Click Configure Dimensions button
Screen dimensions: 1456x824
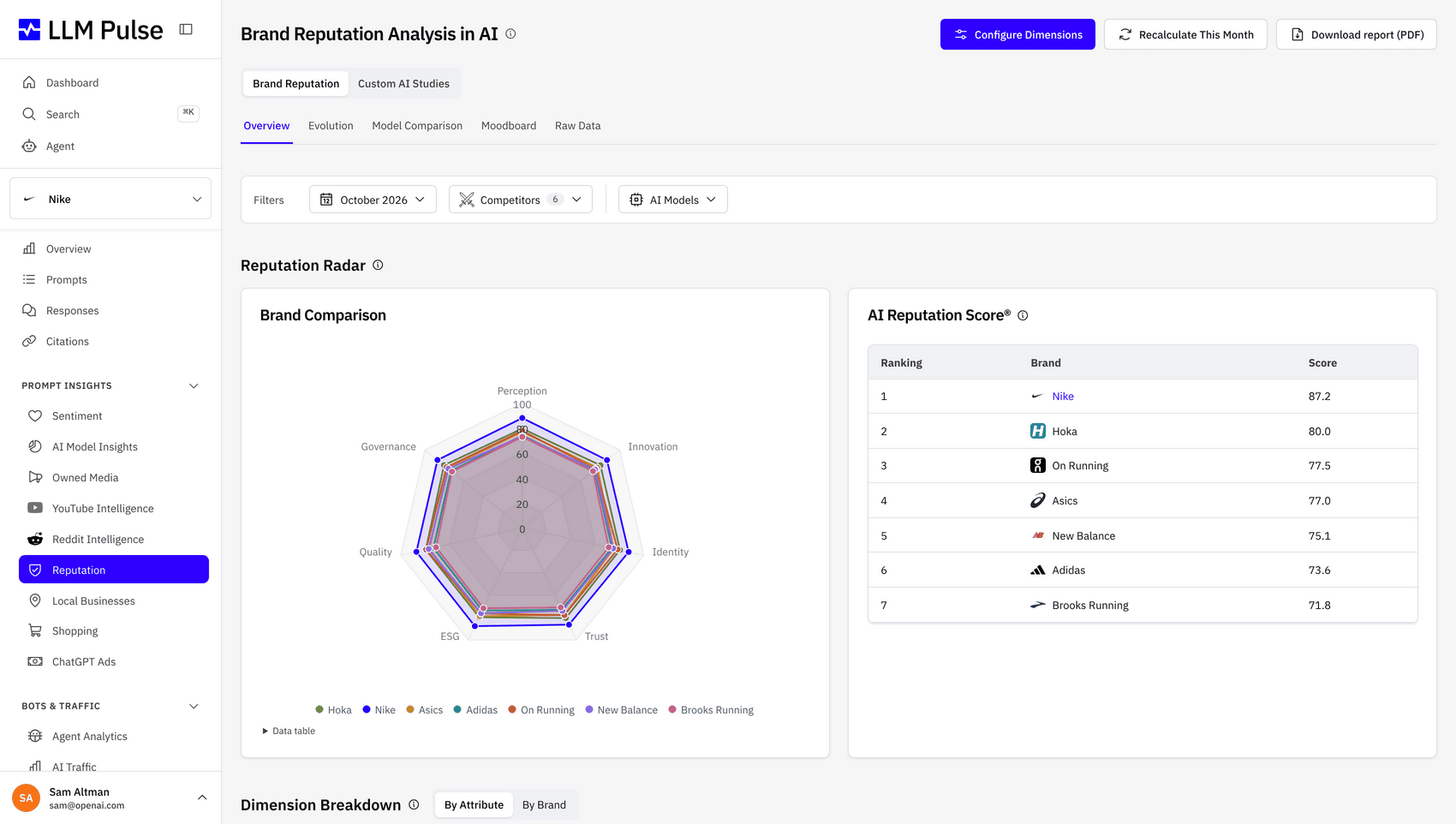click(x=1017, y=34)
